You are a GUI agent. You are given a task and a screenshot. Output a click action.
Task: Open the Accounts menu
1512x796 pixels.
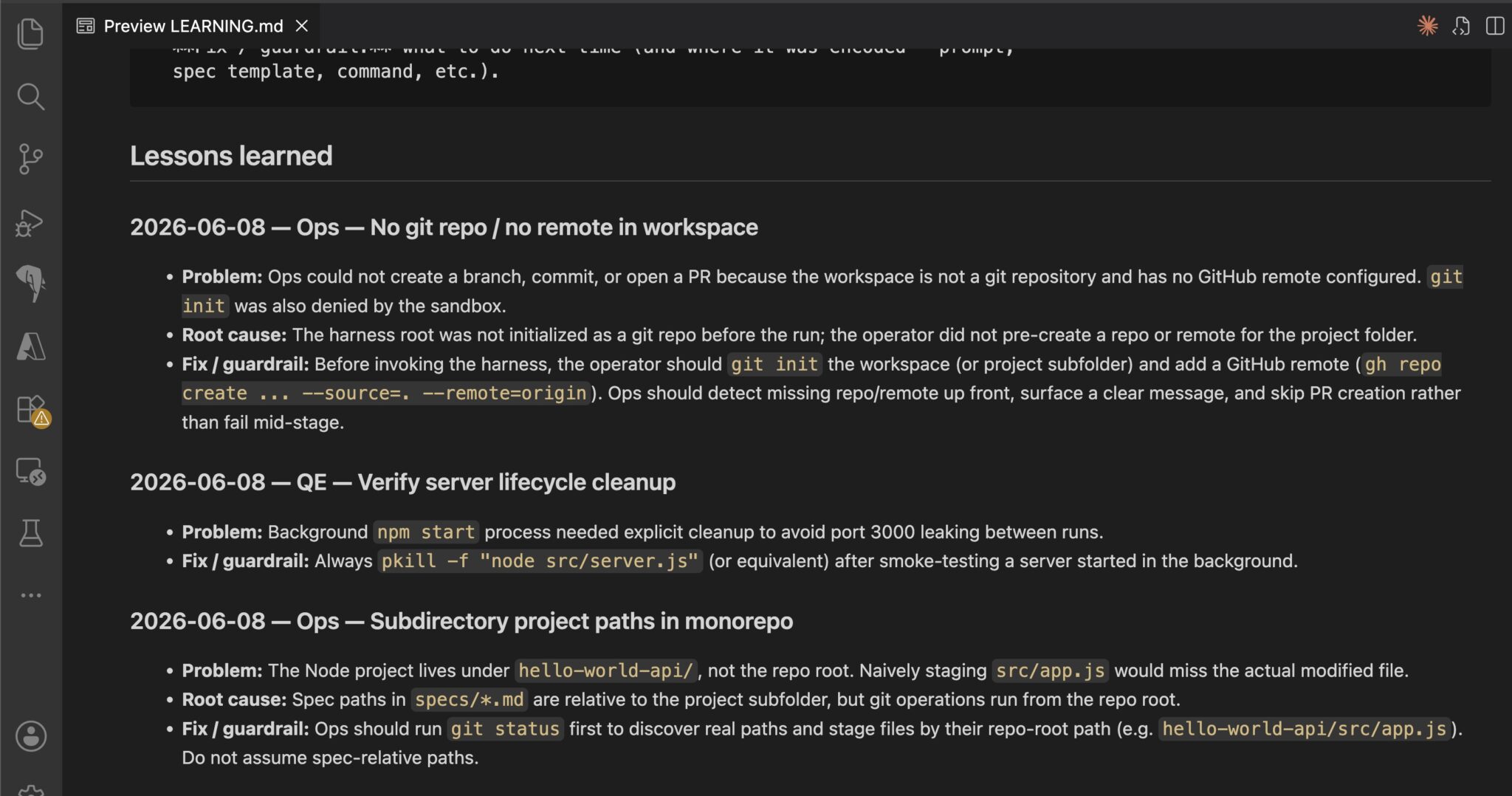pyautogui.click(x=31, y=735)
